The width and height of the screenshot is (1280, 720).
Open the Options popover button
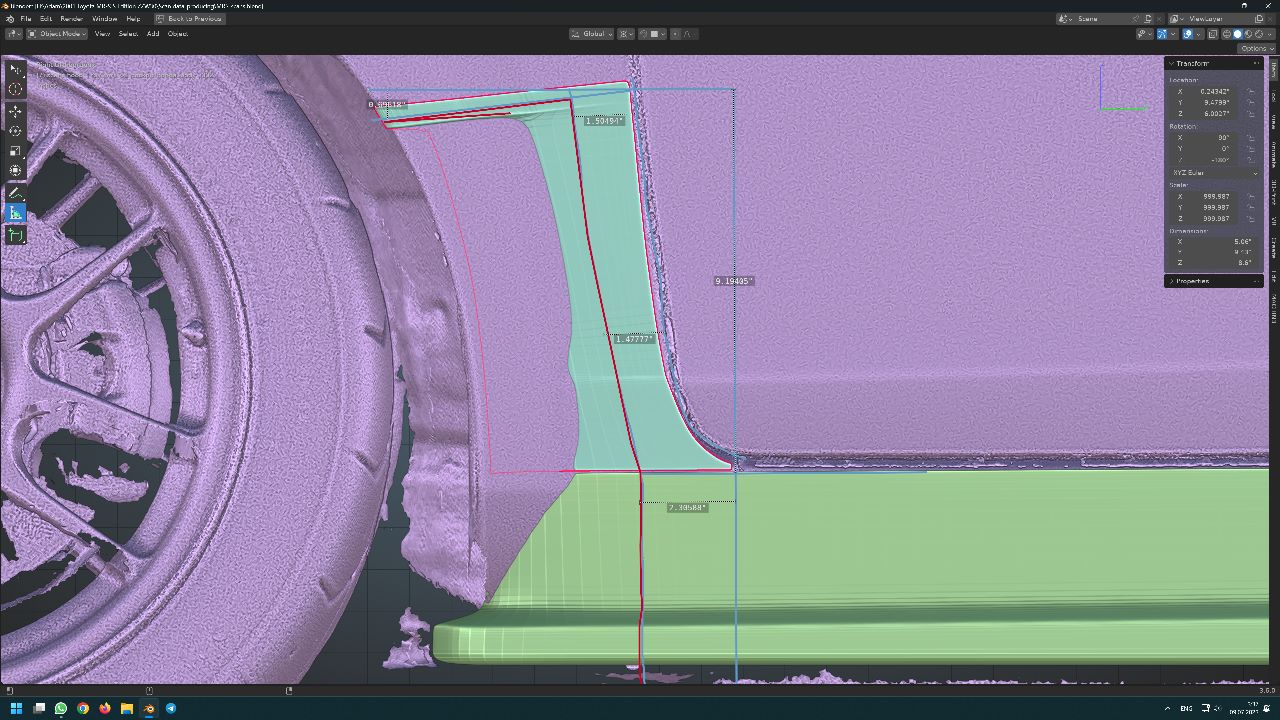point(1254,48)
